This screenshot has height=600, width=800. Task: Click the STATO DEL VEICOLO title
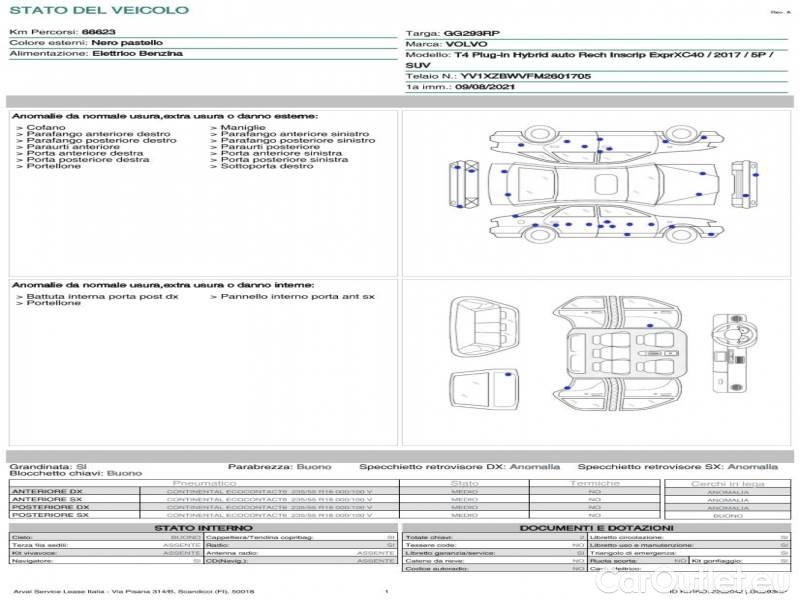point(99,11)
